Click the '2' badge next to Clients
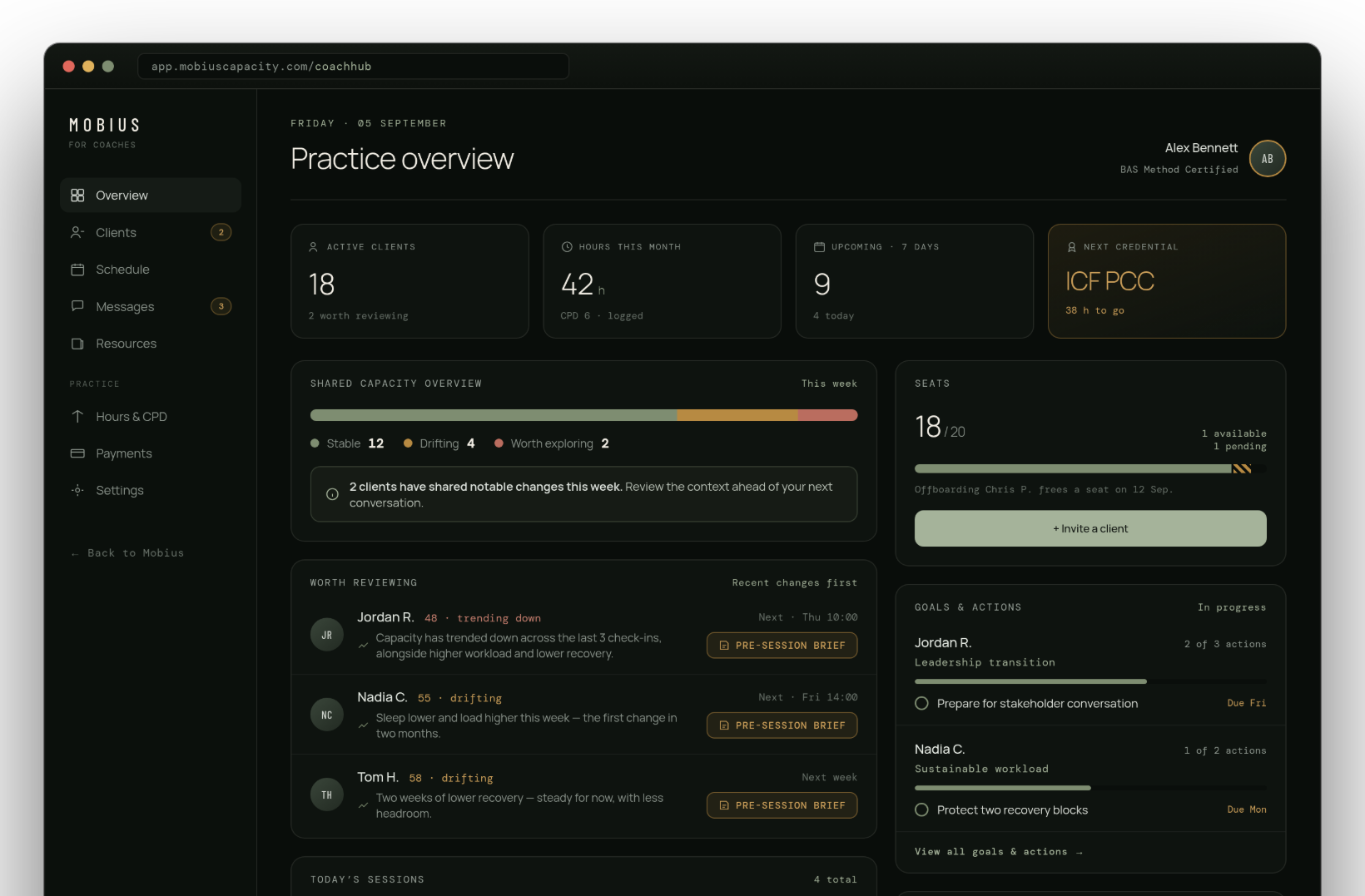 click(x=221, y=233)
